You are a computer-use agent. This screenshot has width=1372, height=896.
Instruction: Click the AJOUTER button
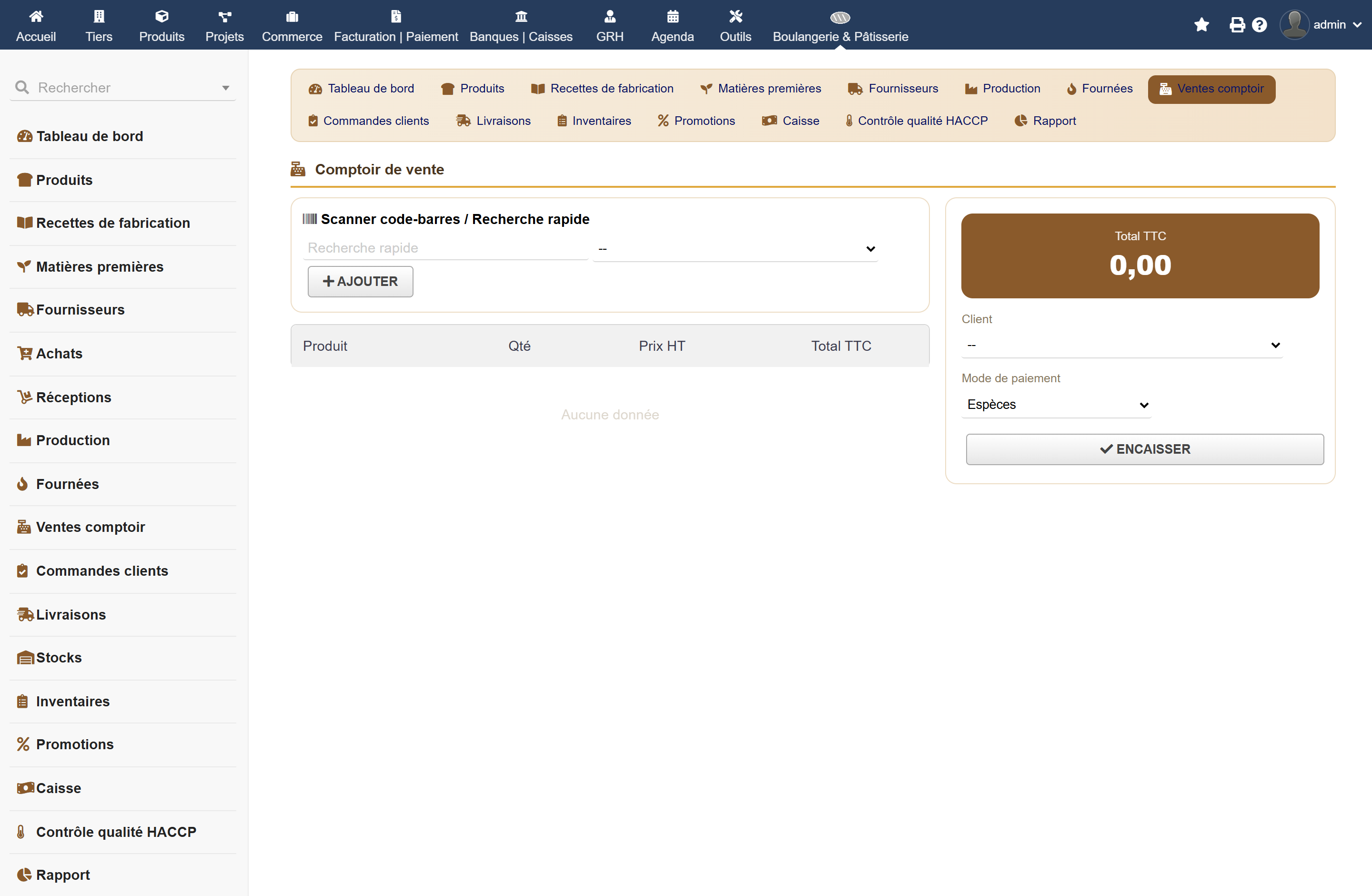point(360,281)
